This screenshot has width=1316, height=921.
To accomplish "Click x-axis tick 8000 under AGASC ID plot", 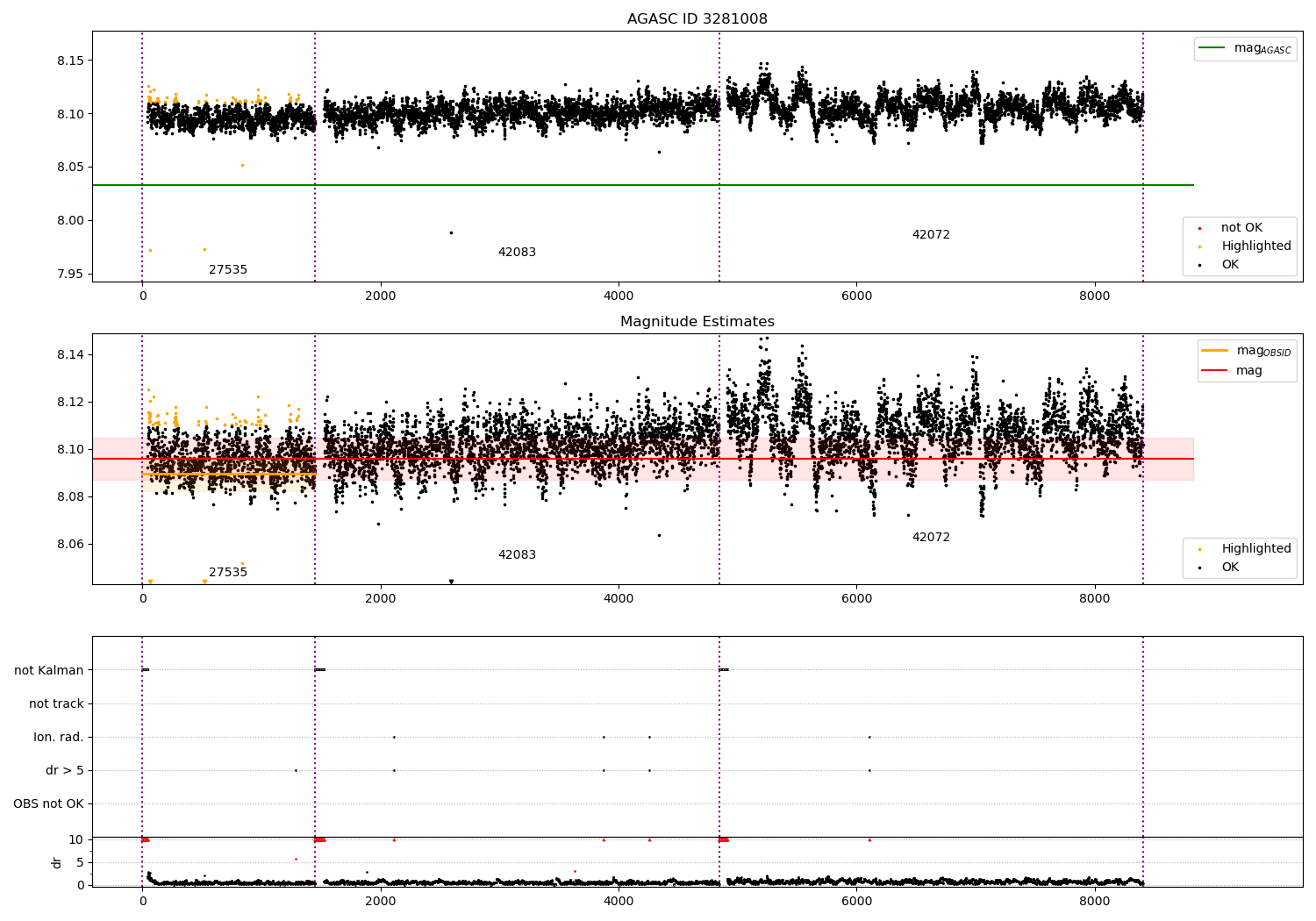I will [x=1095, y=296].
